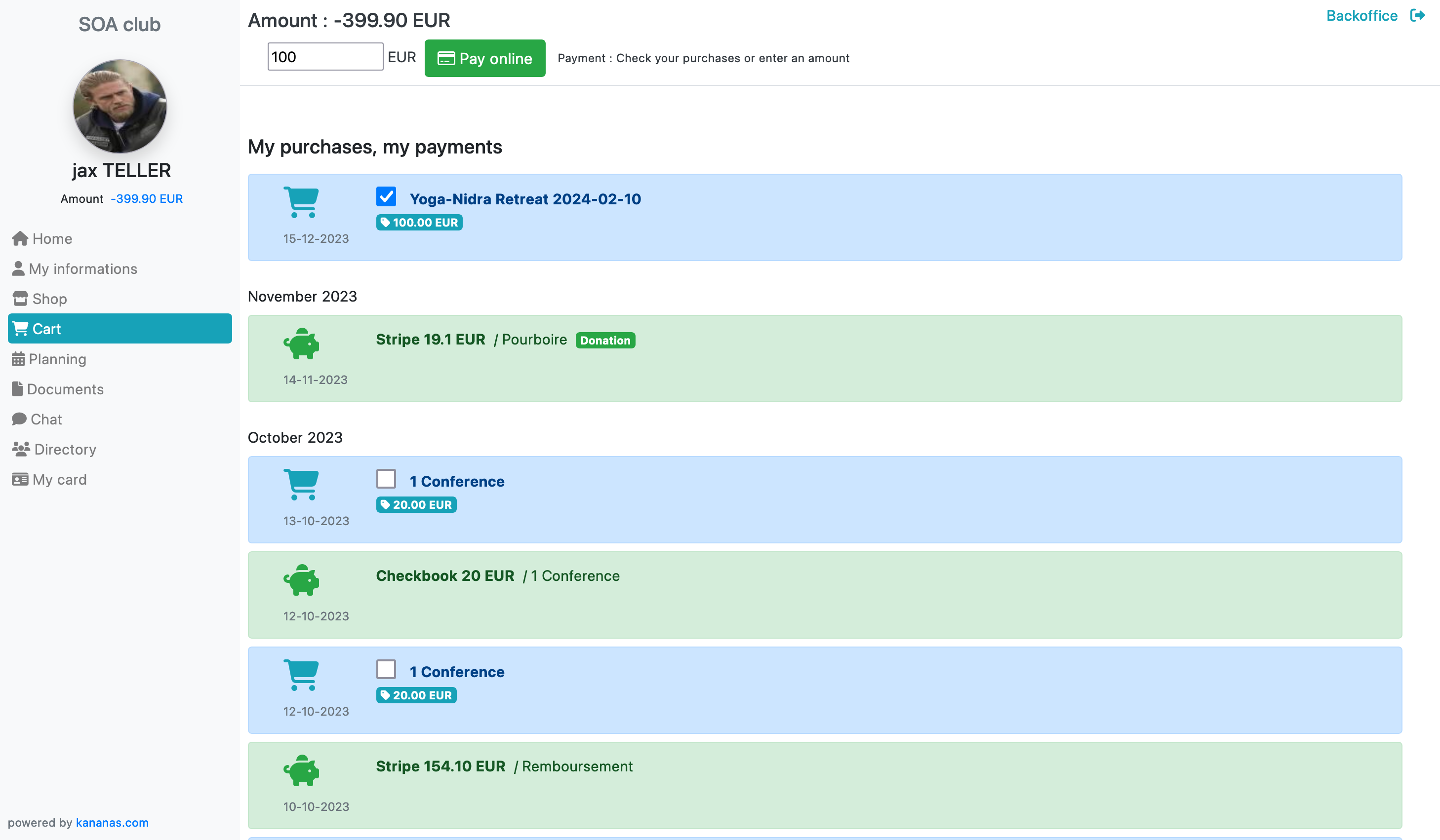Image resolution: width=1440 pixels, height=840 pixels.
Task: Open the Chat menu item
Action: [120, 419]
